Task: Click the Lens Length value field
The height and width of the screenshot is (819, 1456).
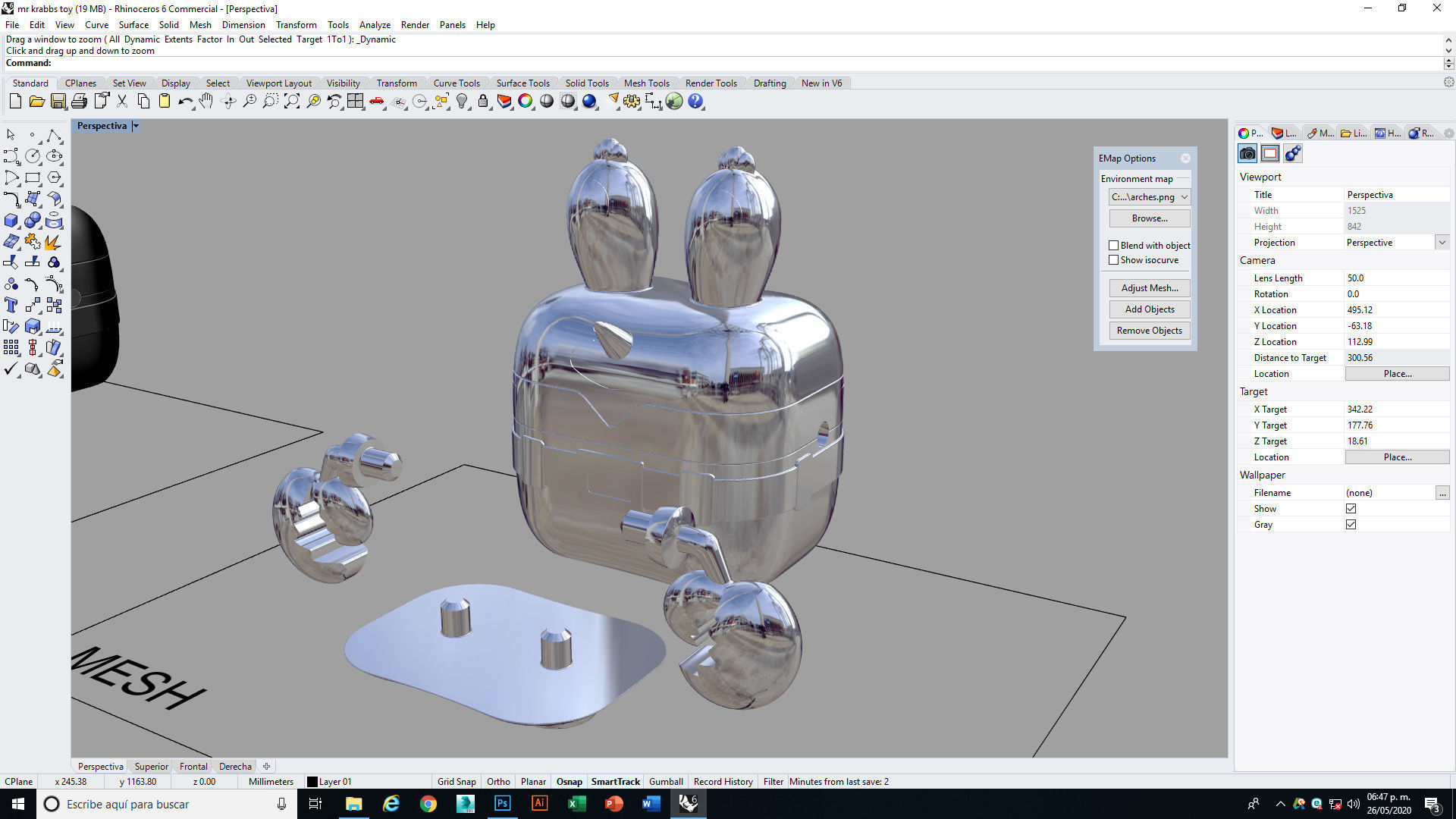Action: pyautogui.click(x=1397, y=278)
